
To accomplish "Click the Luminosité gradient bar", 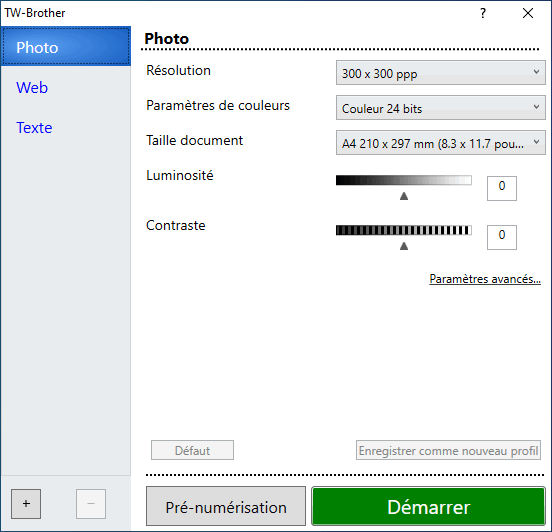I will pyautogui.click(x=404, y=180).
